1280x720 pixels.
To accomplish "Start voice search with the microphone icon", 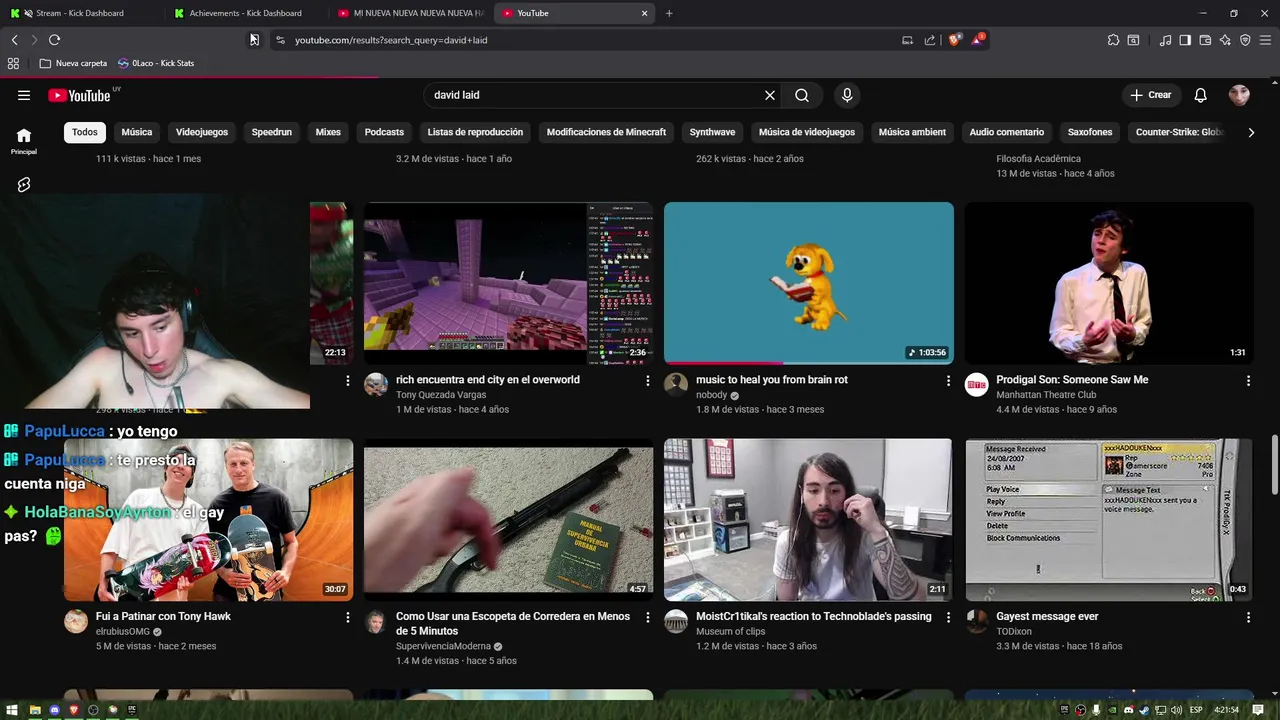I will point(847,95).
